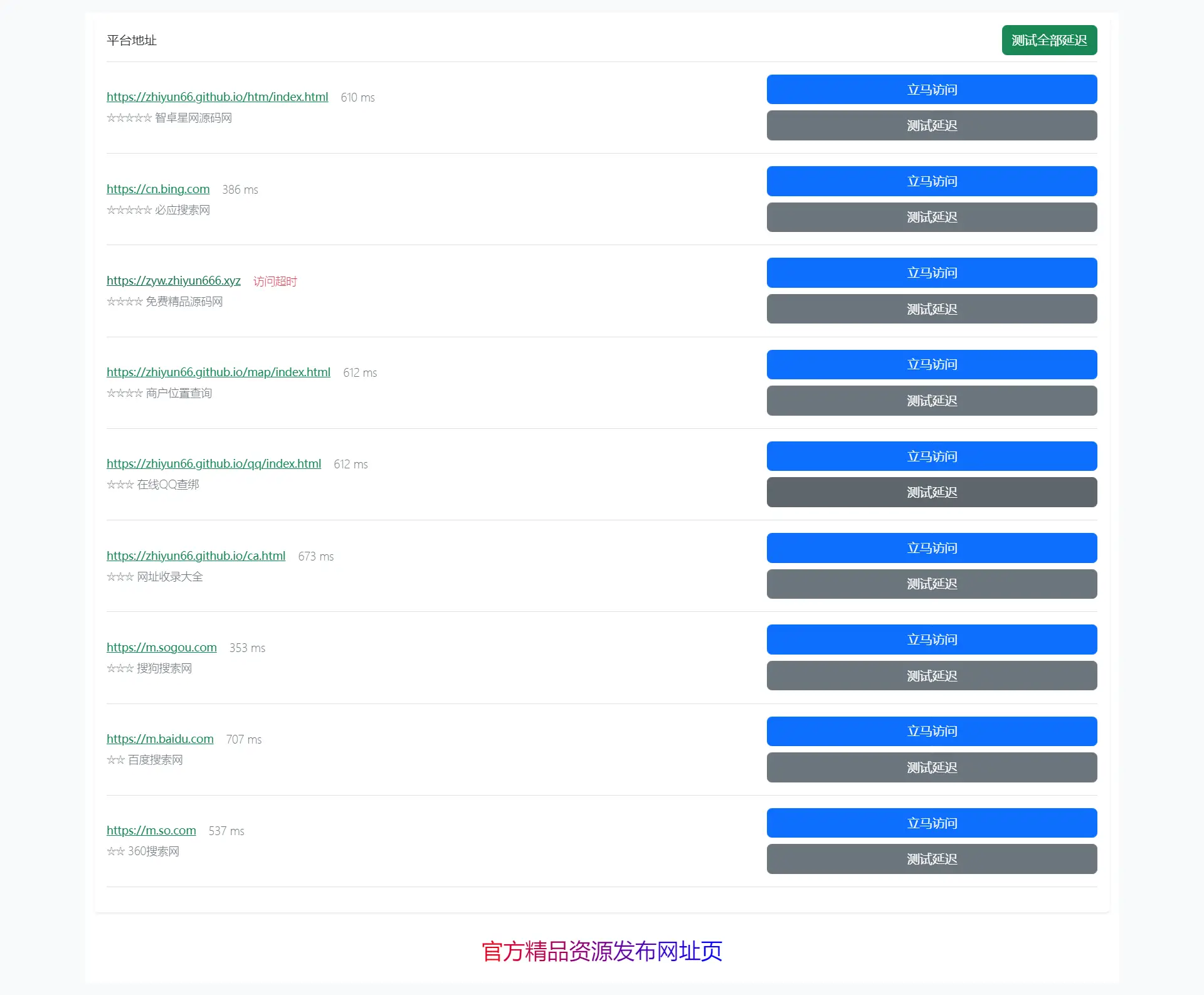The image size is (1204, 995).
Task: Click 立马访问 for 在线QQ查绑
Action: tap(931, 456)
